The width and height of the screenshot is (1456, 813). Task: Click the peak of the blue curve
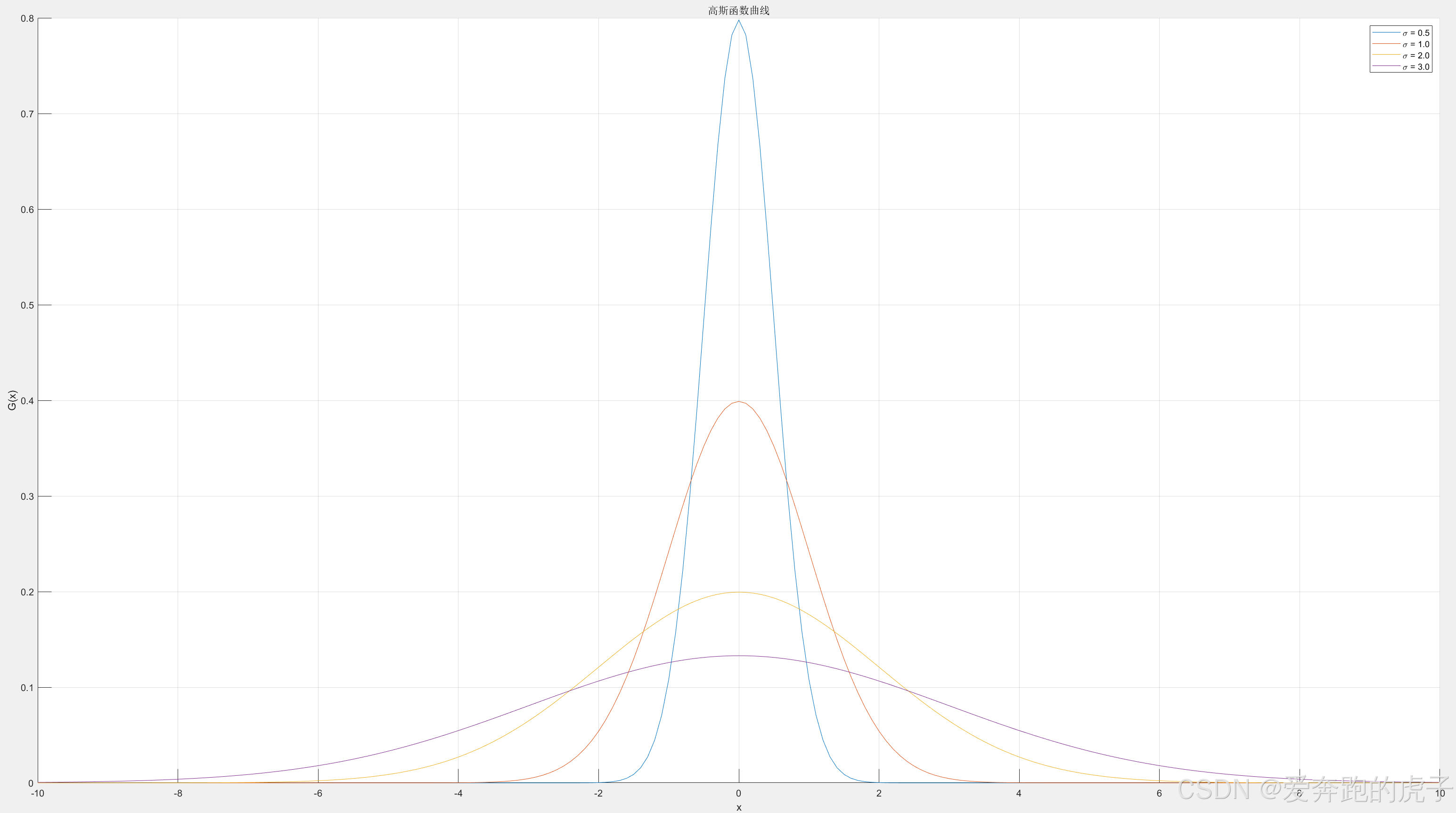coord(738,21)
